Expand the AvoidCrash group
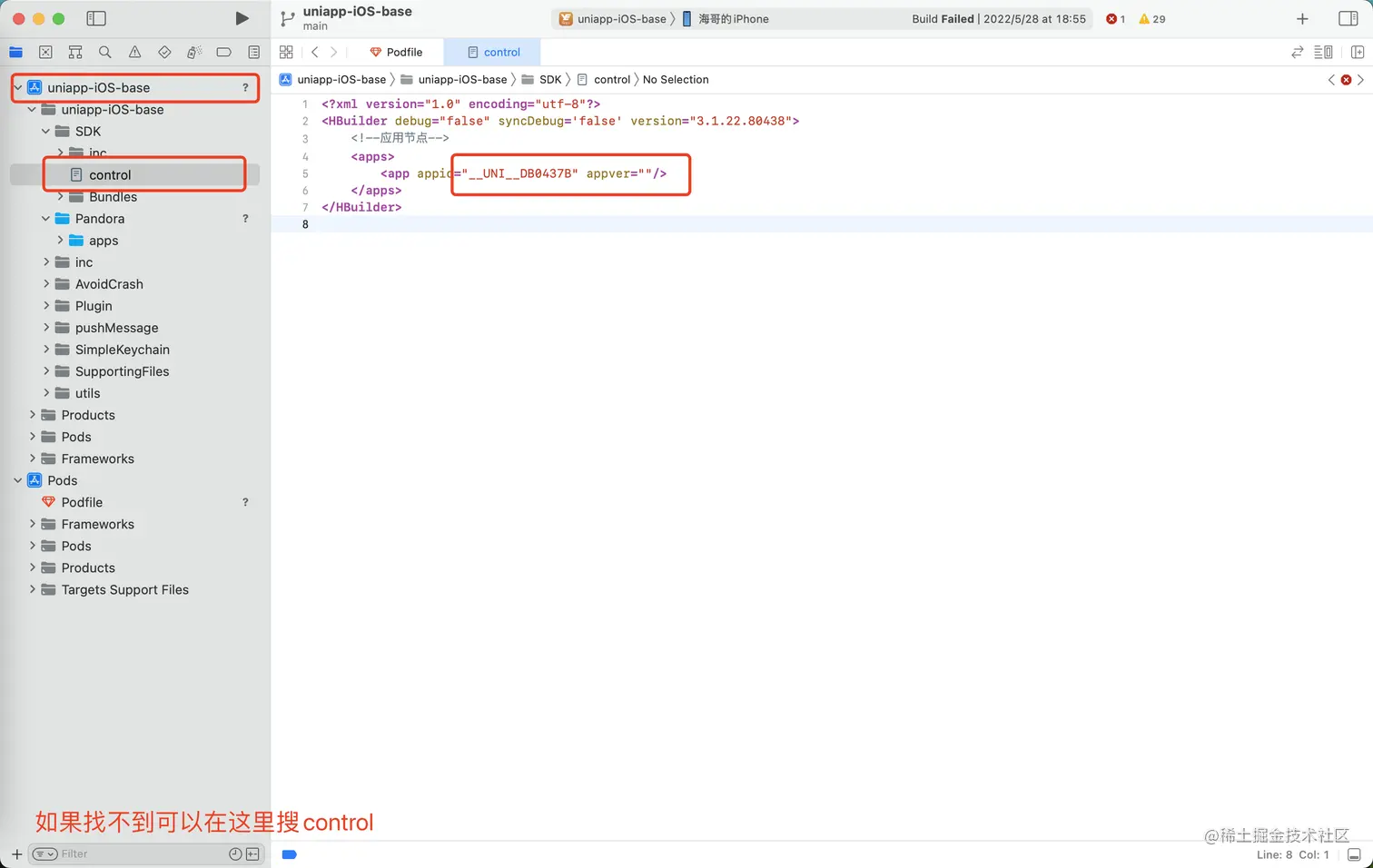Image resolution: width=1373 pixels, height=868 pixels. 45,284
